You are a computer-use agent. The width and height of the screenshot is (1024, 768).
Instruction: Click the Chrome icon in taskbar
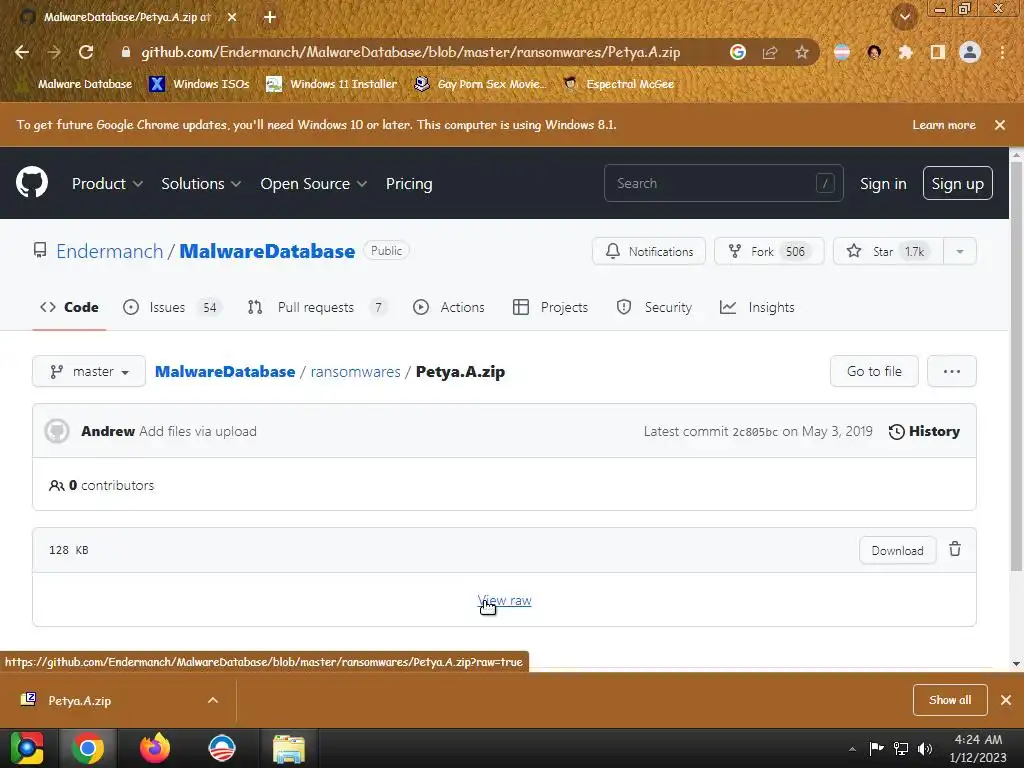(x=88, y=748)
